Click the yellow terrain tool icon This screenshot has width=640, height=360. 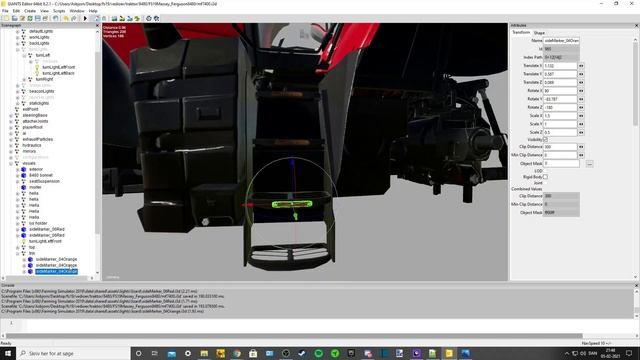tap(122, 18)
